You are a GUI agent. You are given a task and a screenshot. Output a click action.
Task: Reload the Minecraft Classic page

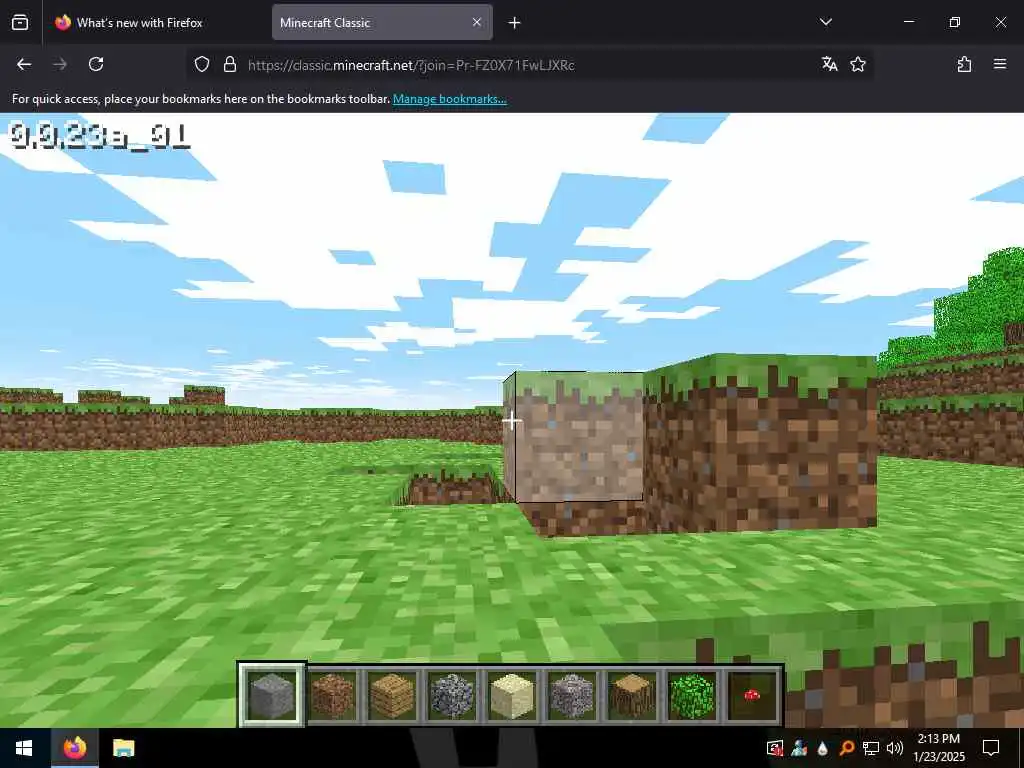pyautogui.click(x=96, y=64)
